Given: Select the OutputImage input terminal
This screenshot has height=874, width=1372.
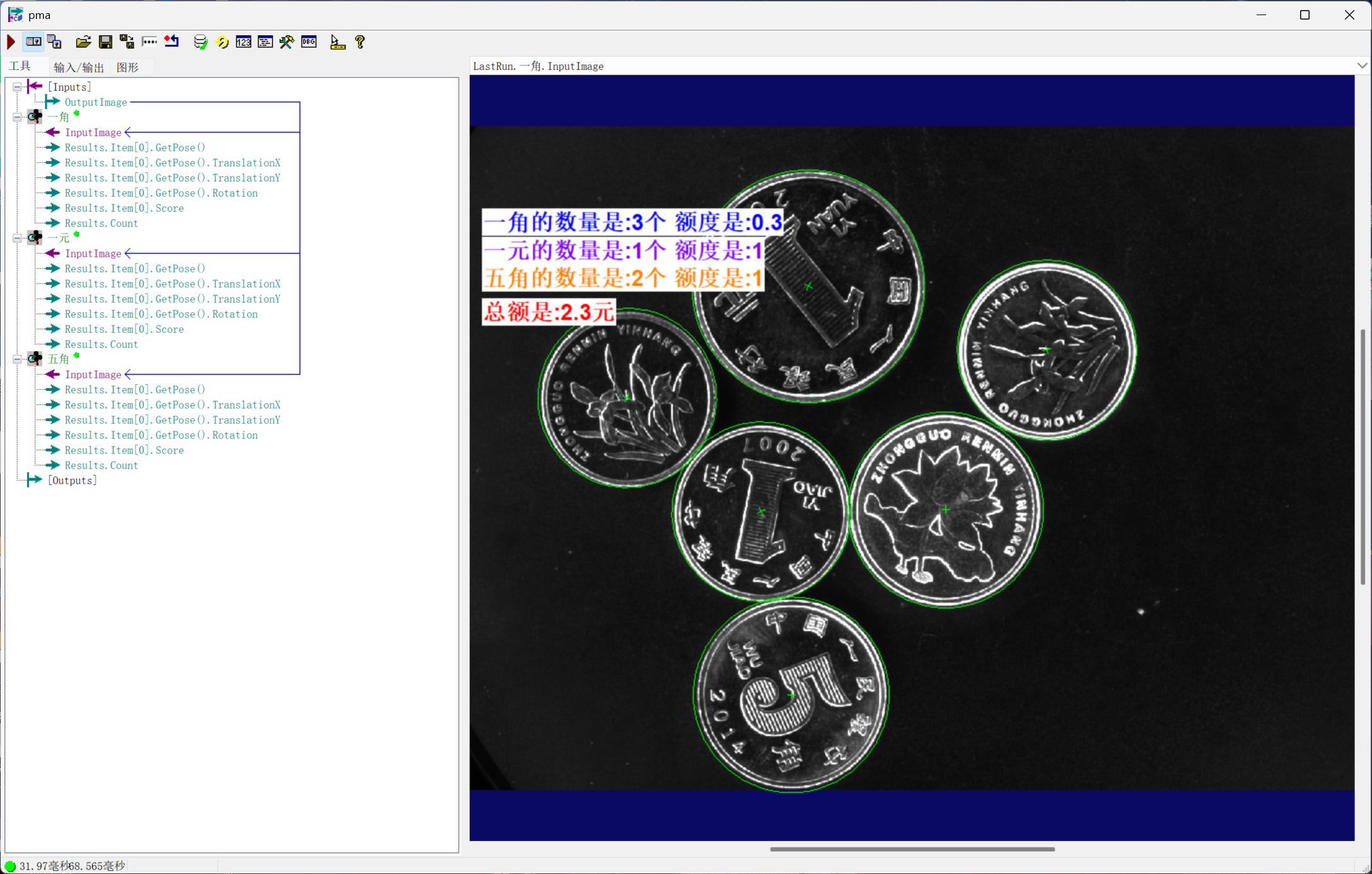Looking at the screenshot, I should point(95,102).
